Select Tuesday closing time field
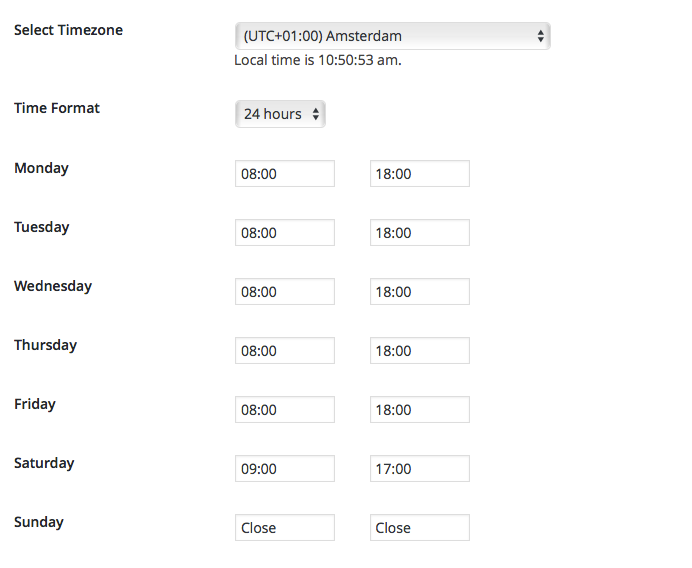 [419, 233]
